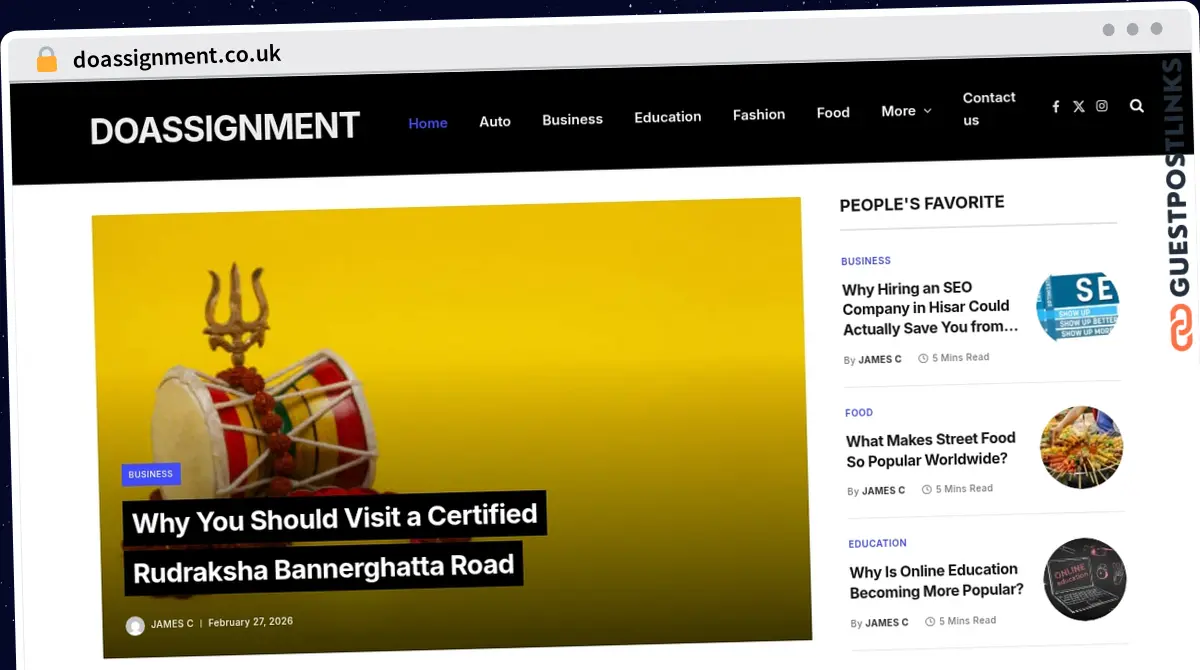
Task: Click the search magnifier icon
Action: 1137,106
